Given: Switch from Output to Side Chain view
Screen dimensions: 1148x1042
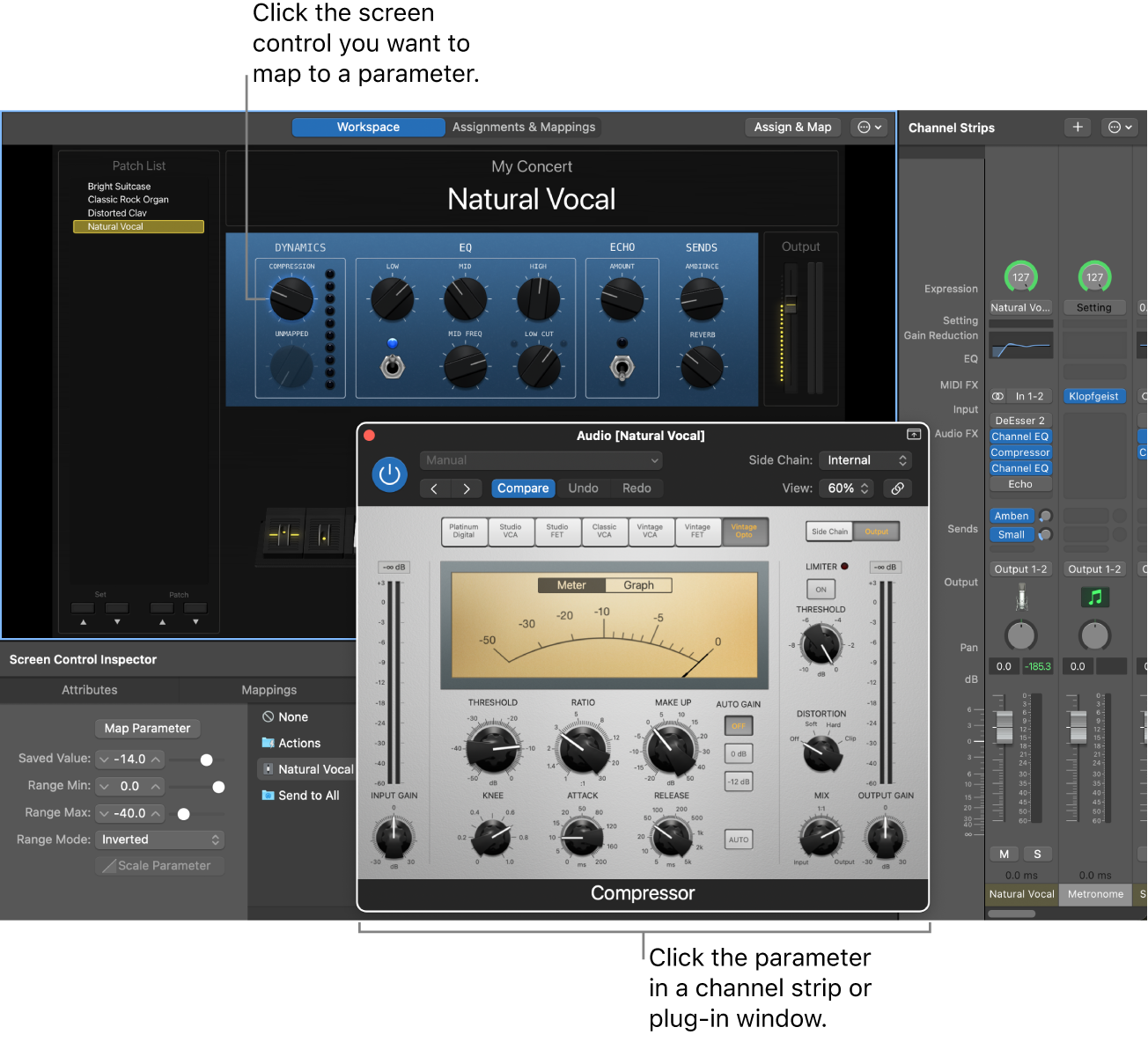Looking at the screenshot, I should [x=828, y=531].
